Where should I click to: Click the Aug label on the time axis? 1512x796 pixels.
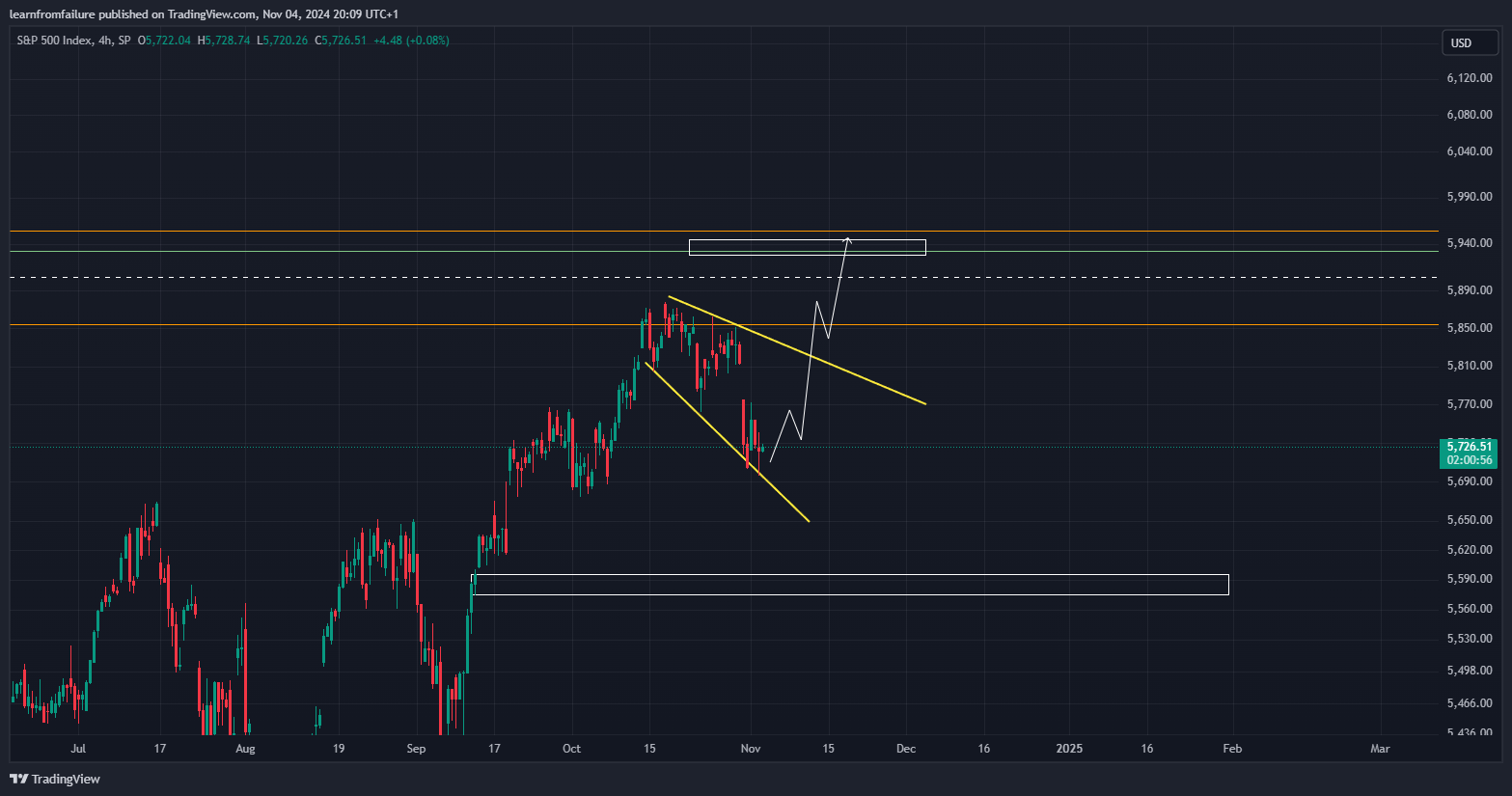pyautogui.click(x=245, y=749)
